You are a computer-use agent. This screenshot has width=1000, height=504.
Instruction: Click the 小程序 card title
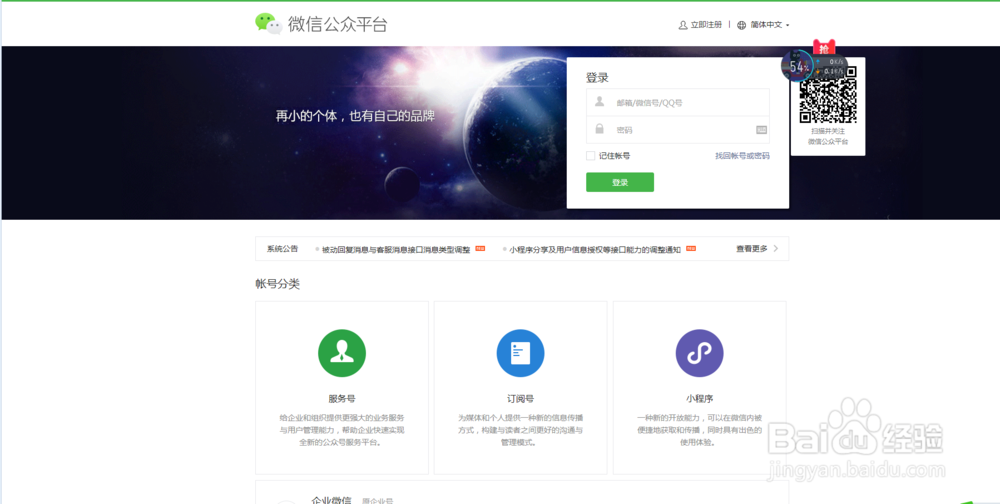[700, 399]
